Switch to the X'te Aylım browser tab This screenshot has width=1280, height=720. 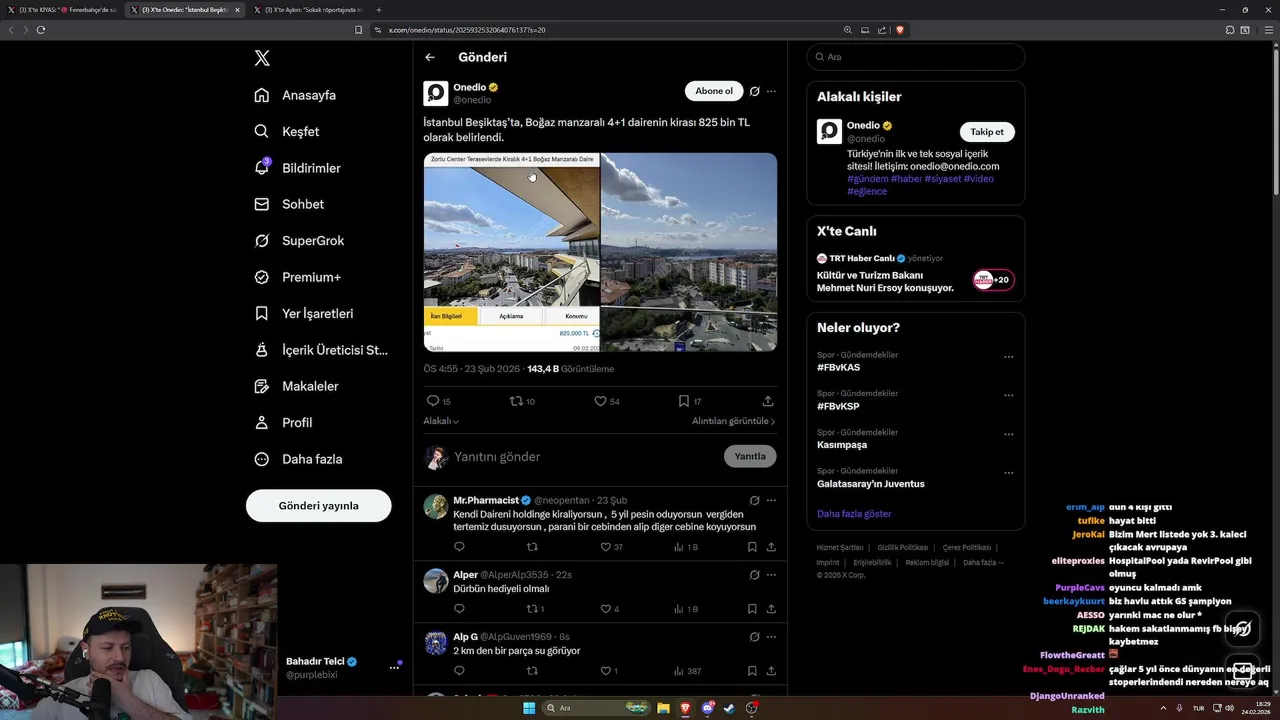coord(307,10)
